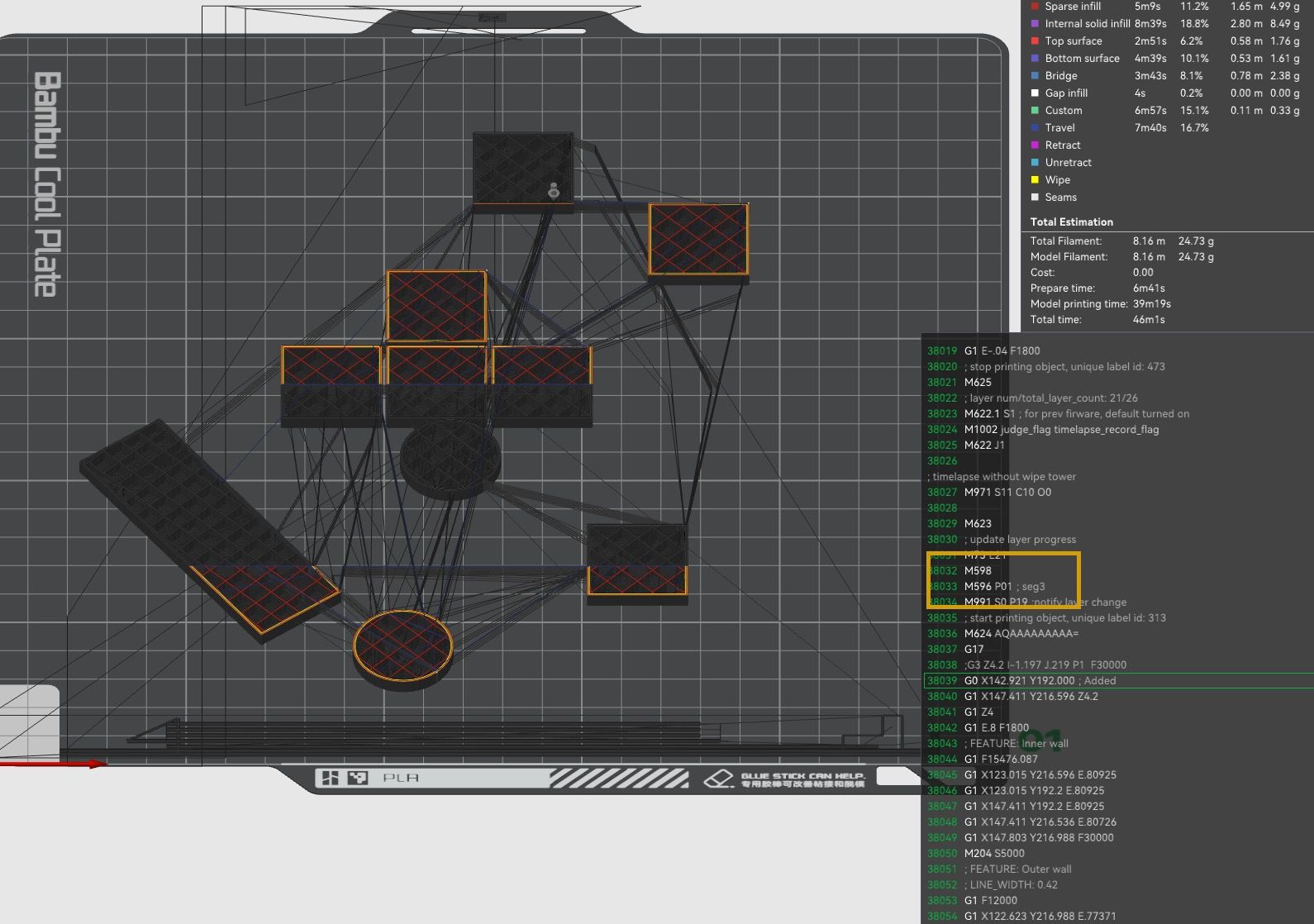Toggle the Gap infill white swatch
The width and height of the screenshot is (1314, 924).
pyautogui.click(x=1035, y=93)
